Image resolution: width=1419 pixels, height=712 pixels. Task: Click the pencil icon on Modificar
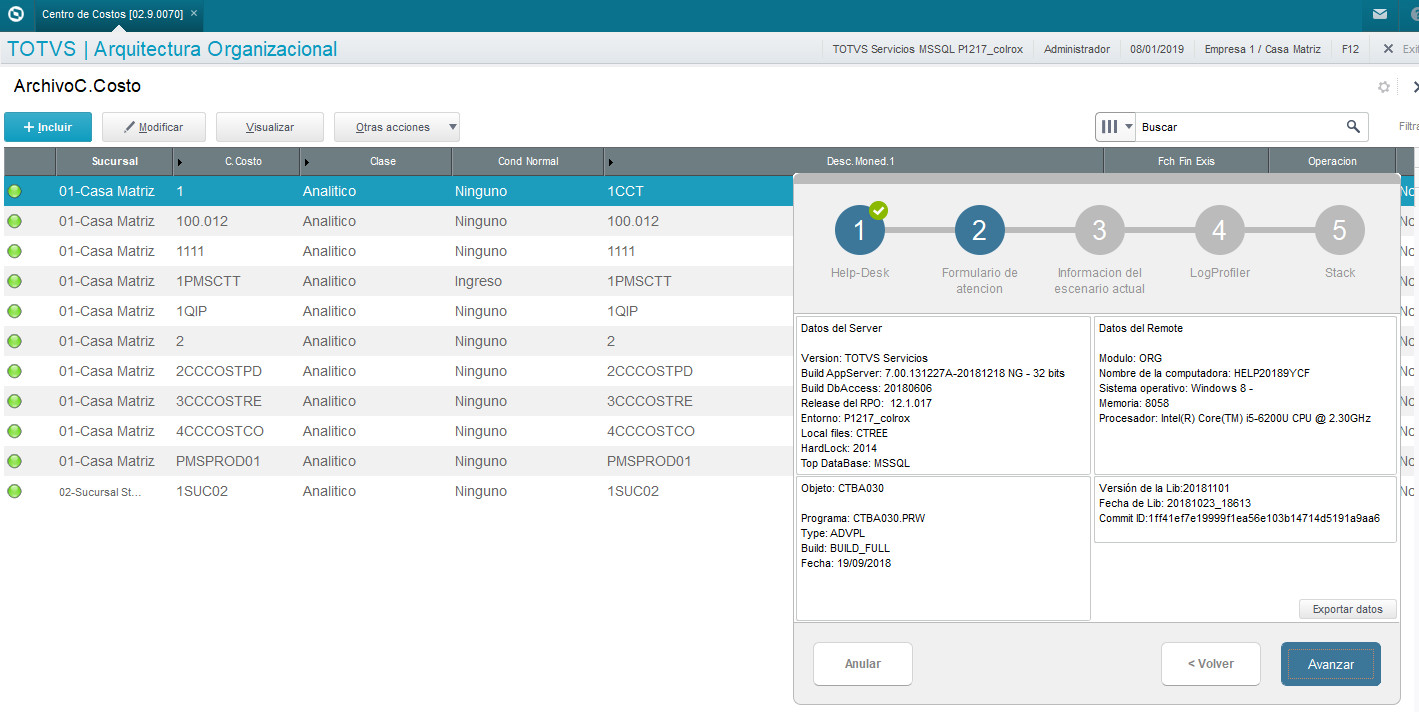point(129,127)
